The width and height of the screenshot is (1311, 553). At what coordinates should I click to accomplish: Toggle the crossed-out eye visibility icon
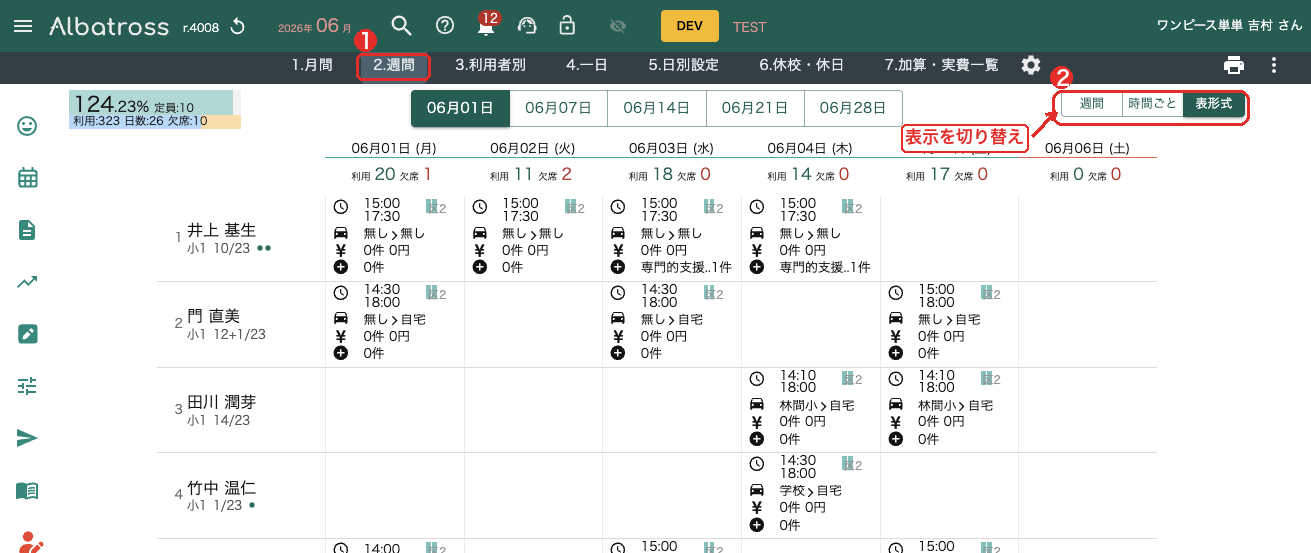(x=617, y=26)
